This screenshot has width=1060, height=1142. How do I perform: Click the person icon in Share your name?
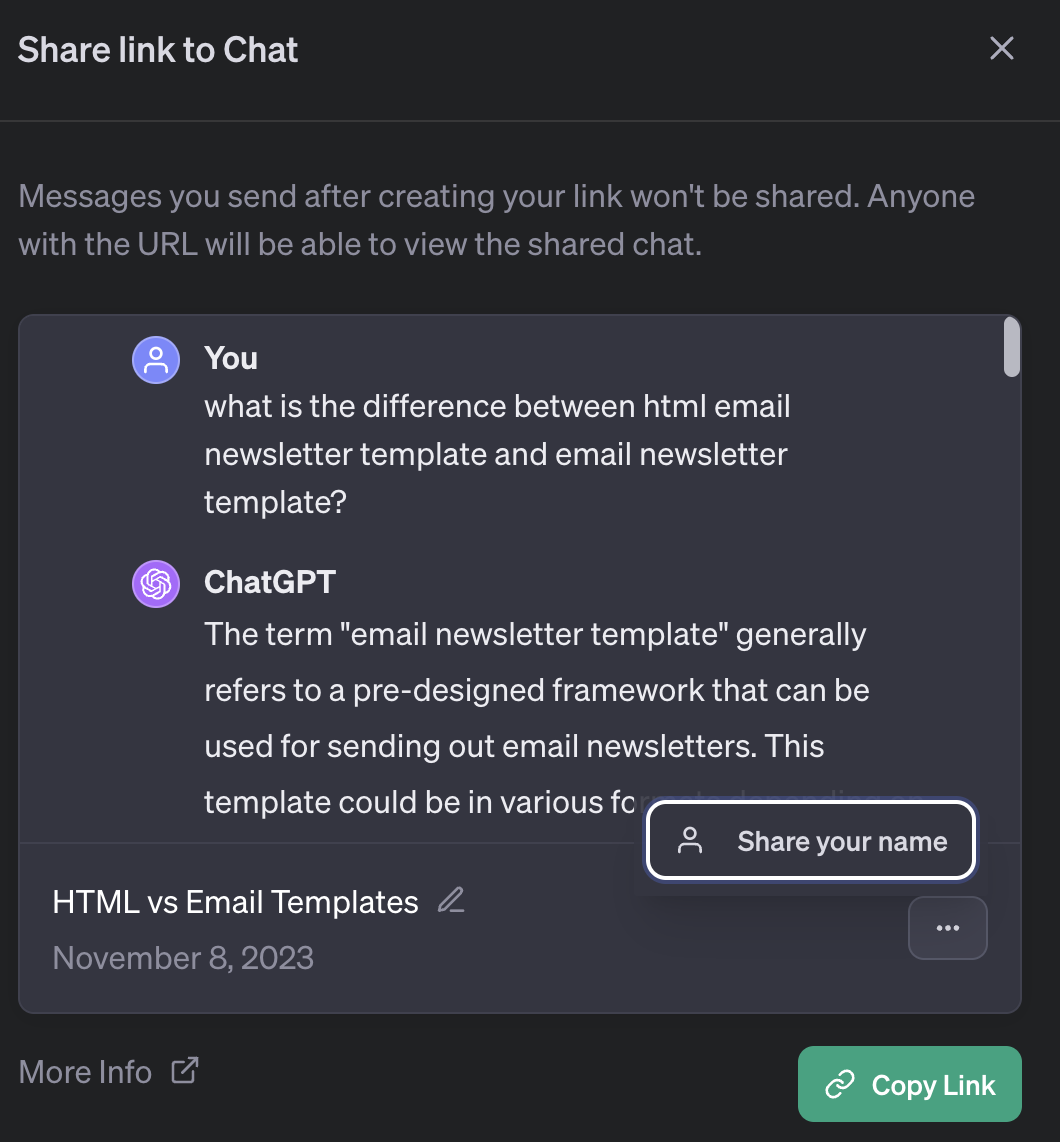coord(690,841)
